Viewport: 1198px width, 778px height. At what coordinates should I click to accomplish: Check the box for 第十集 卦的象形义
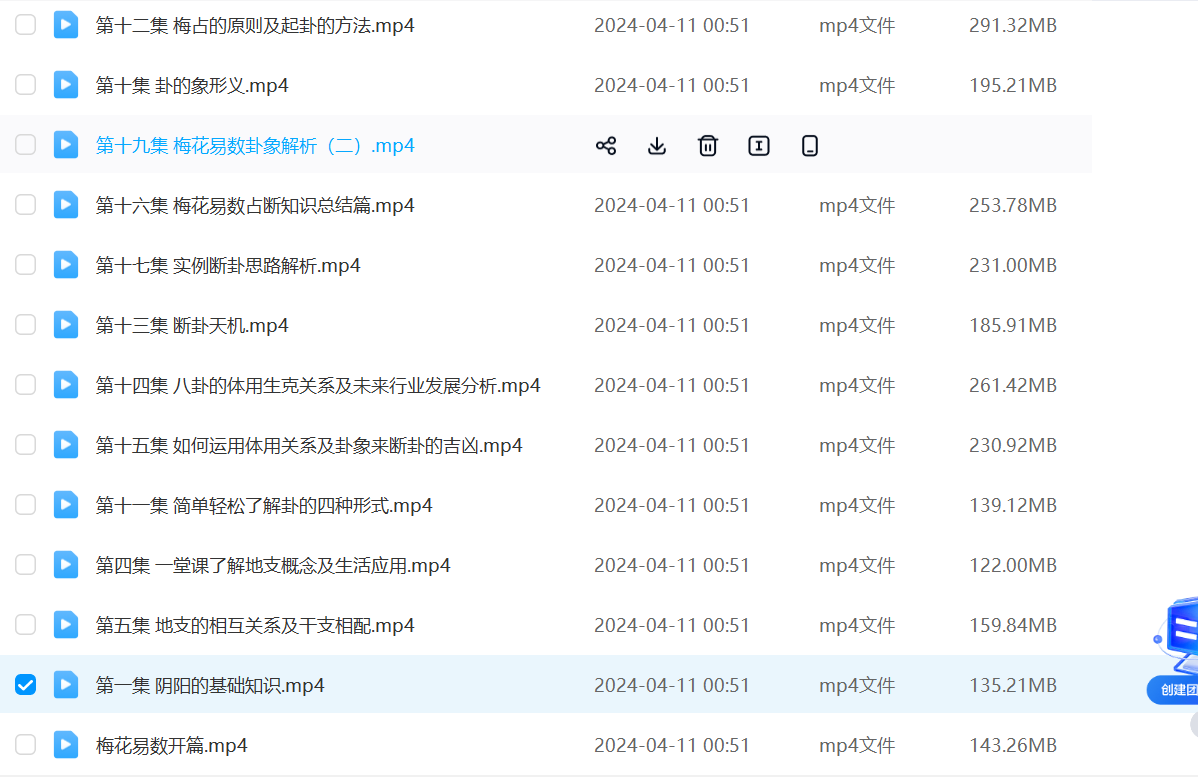coord(25,85)
